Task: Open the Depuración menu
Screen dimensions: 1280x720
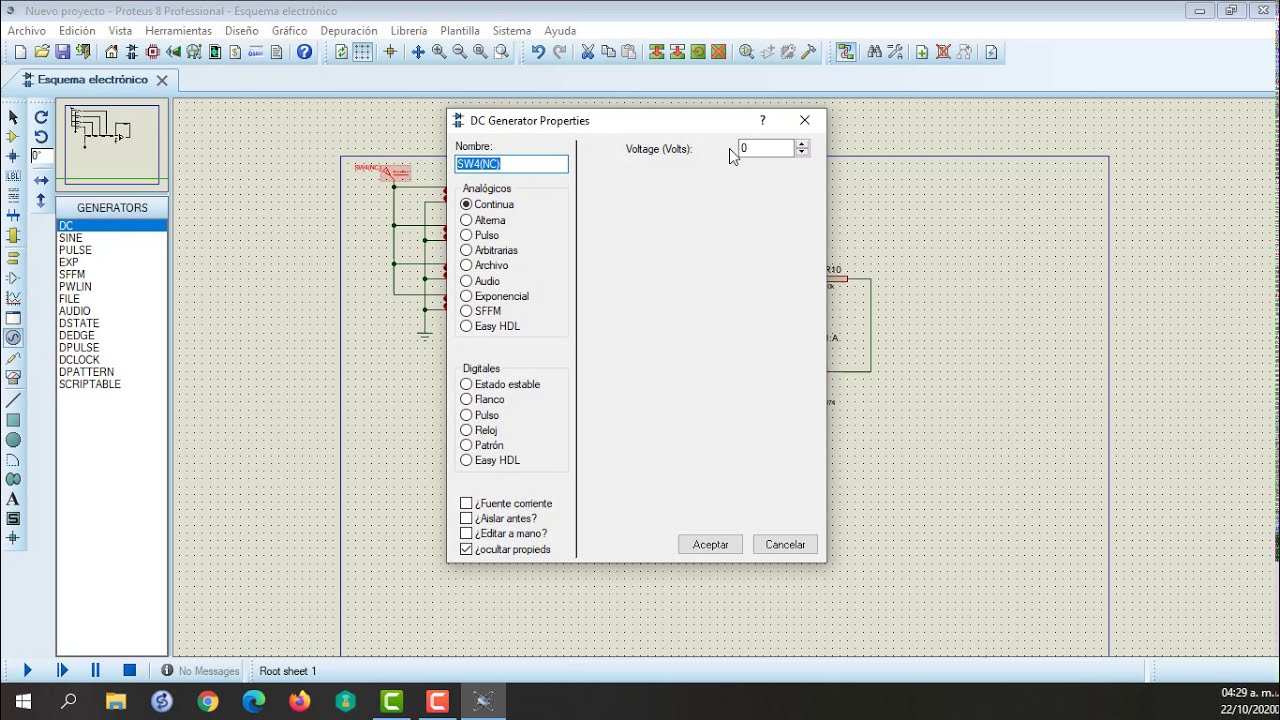Action: tap(349, 31)
